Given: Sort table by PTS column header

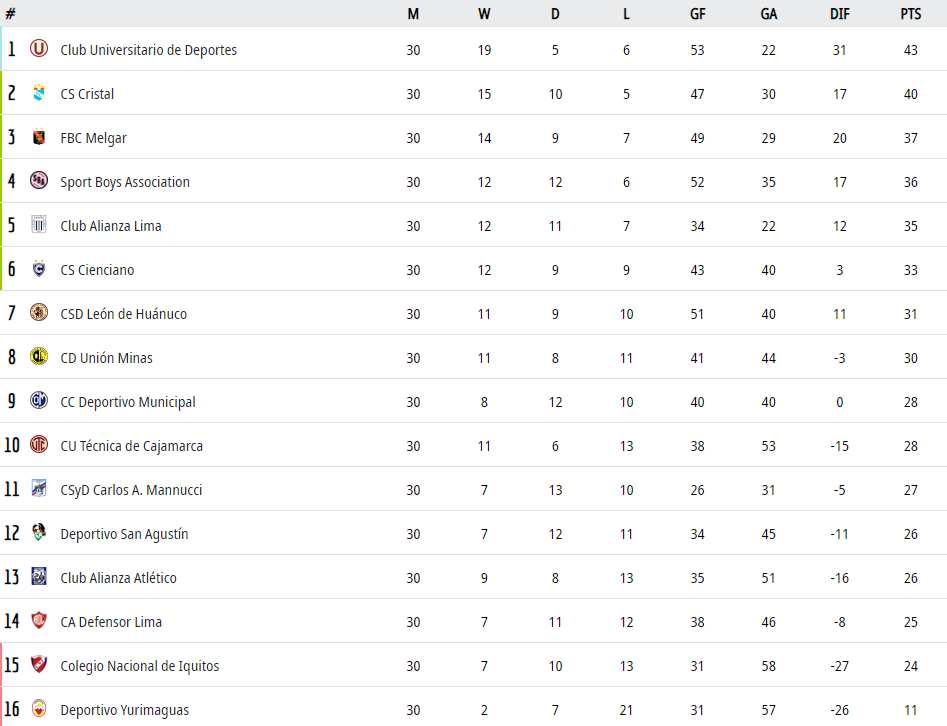Looking at the screenshot, I should [911, 14].
